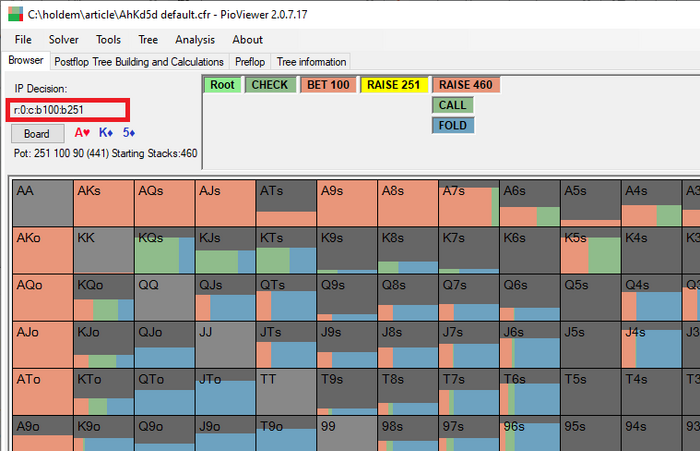
Task: Click the king of diamonds board card
Action: pos(106,133)
